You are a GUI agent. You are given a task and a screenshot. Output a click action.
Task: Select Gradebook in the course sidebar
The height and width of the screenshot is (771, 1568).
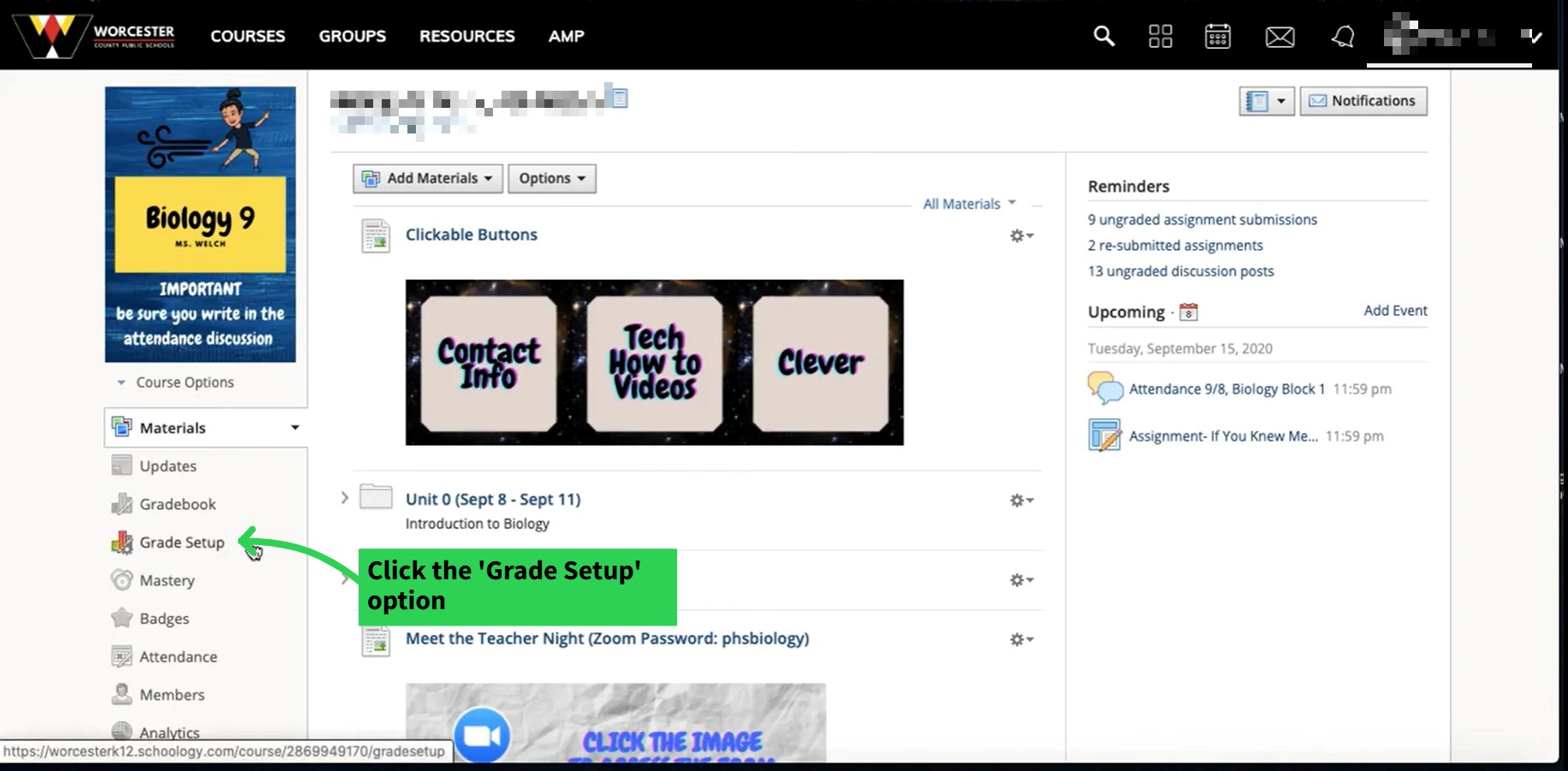[x=178, y=504]
